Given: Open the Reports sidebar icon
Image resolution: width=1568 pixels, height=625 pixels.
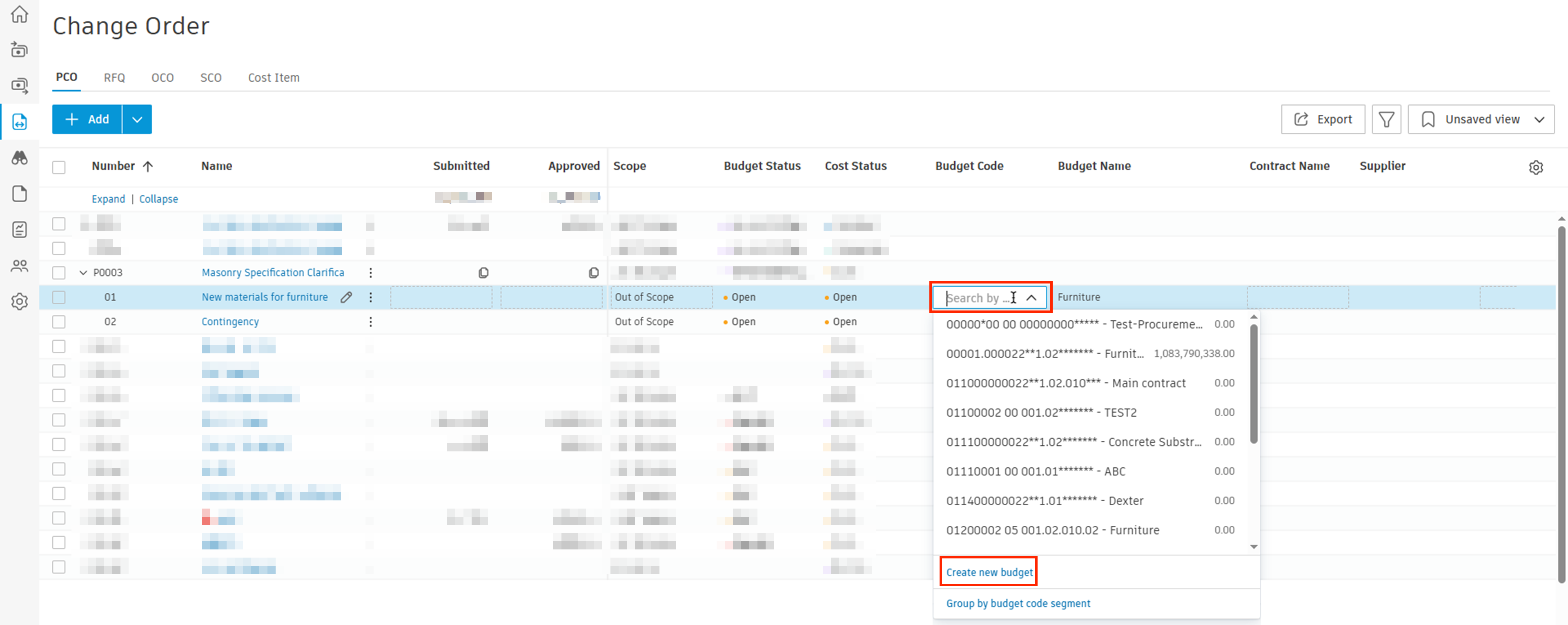Looking at the screenshot, I should coord(20,230).
